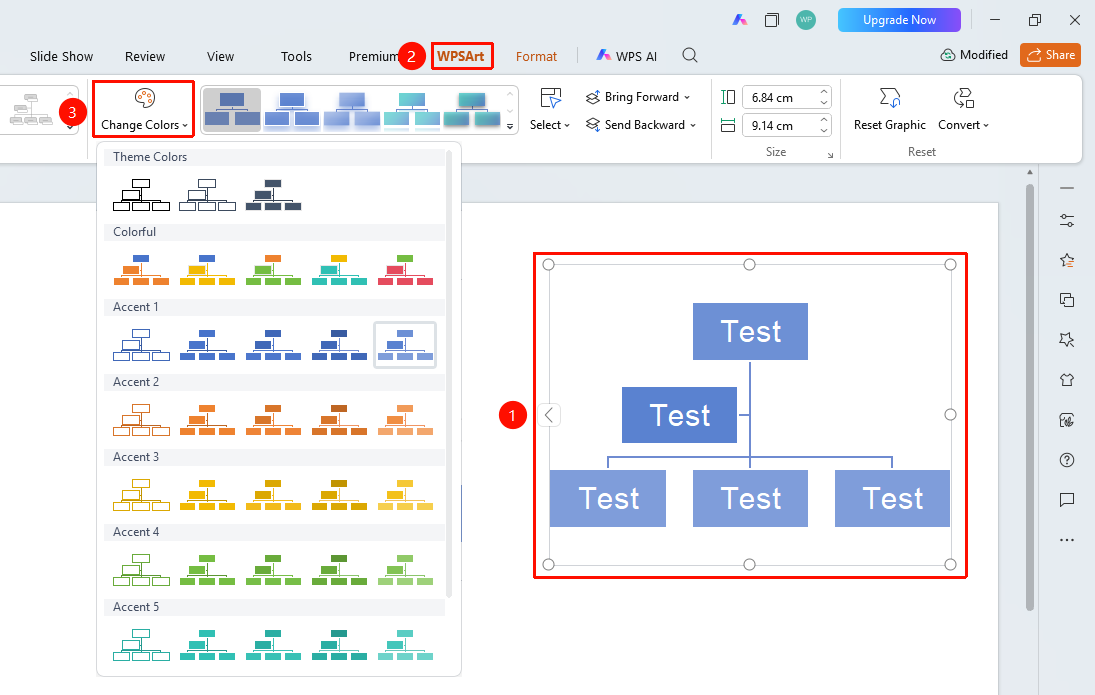Select the first WPSArt style thumbnail
The width and height of the screenshot is (1095, 695).
[x=232, y=110]
